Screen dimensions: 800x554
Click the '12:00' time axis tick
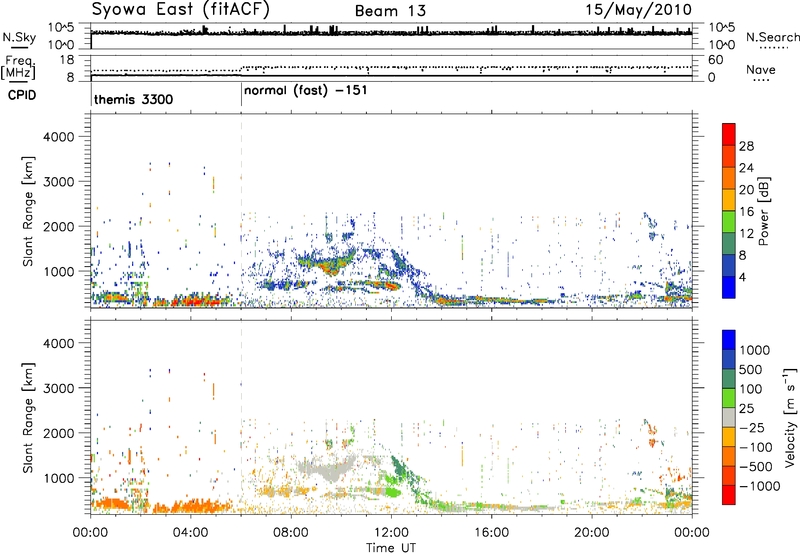[x=391, y=533]
